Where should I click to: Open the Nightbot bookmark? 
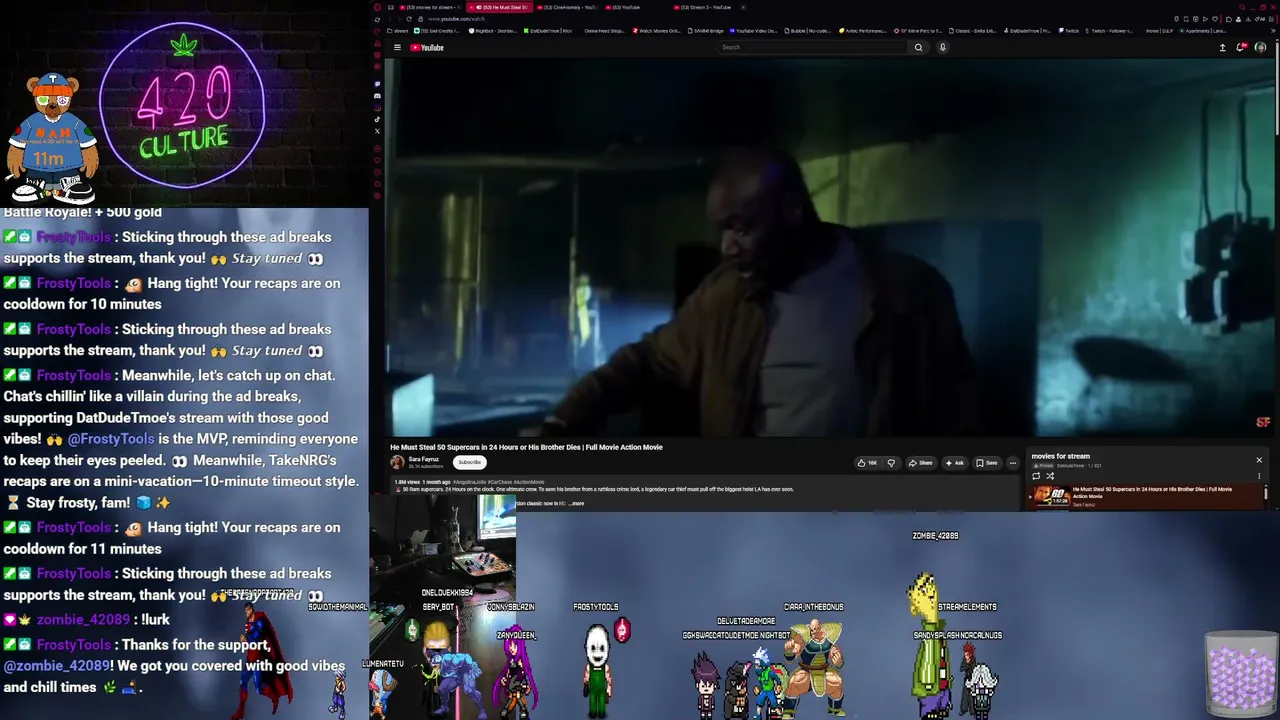point(491,31)
